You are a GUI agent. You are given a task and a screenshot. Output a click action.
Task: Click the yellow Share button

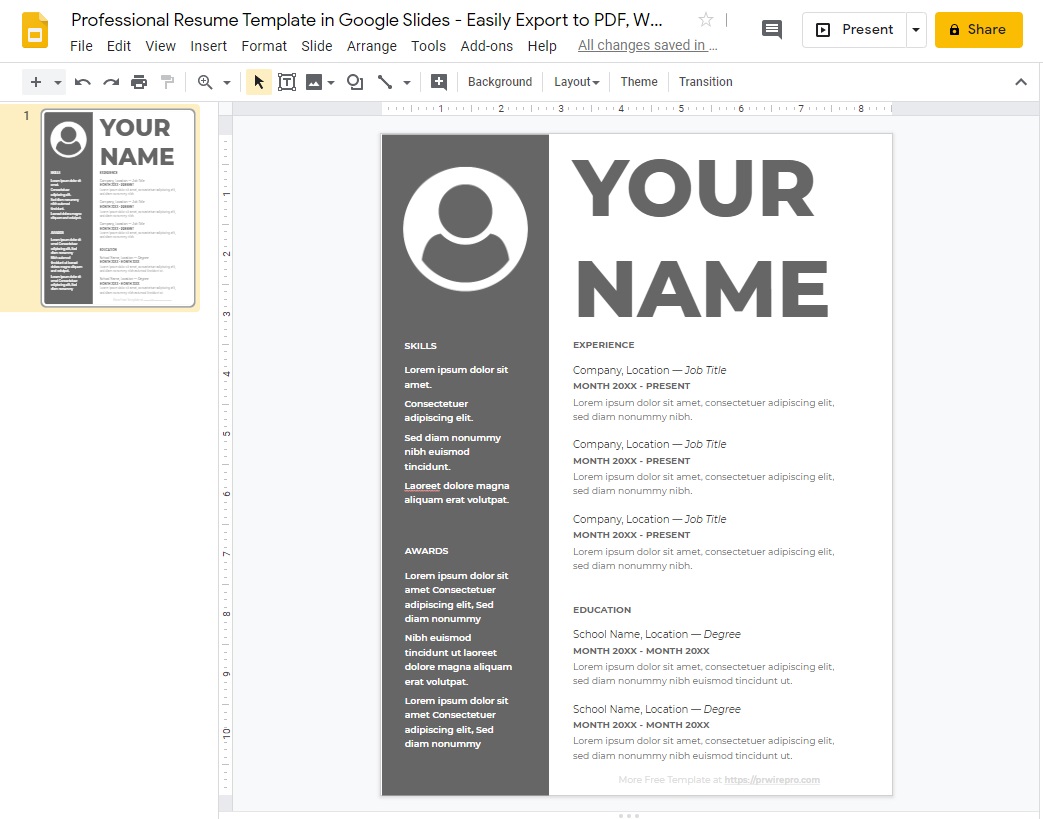pos(978,29)
